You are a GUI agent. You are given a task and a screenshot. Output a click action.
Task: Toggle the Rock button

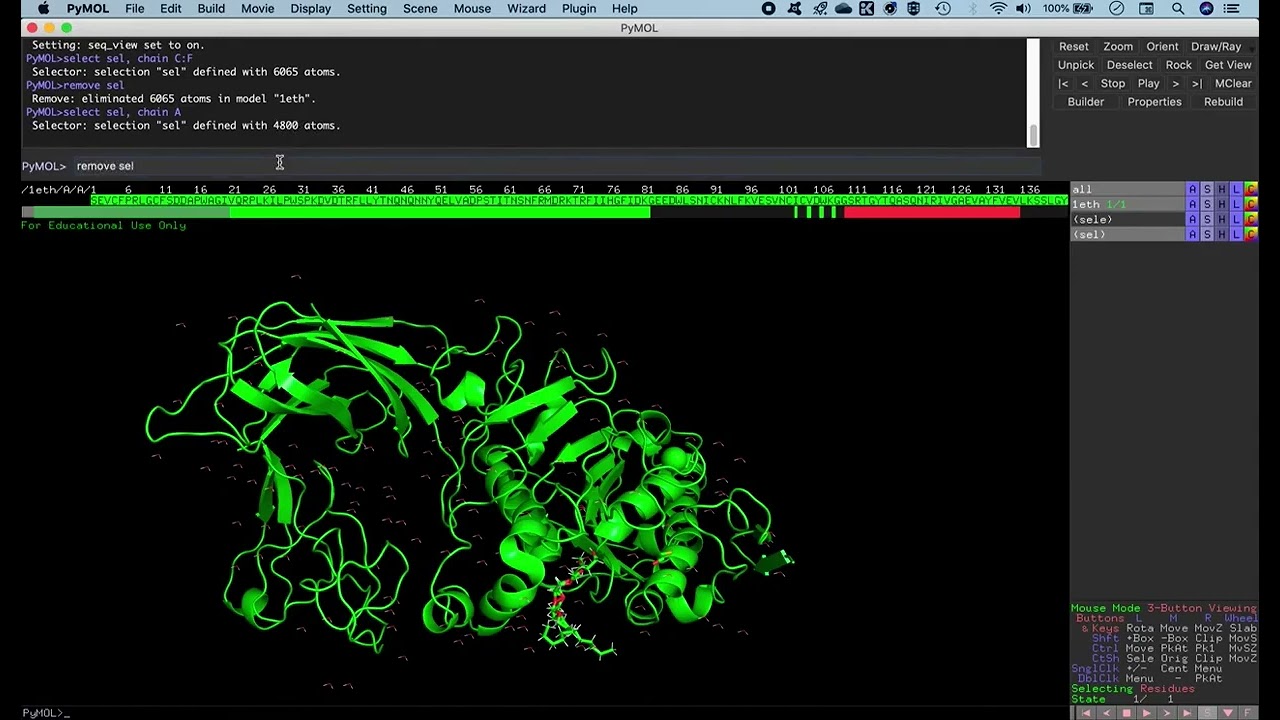click(1178, 65)
